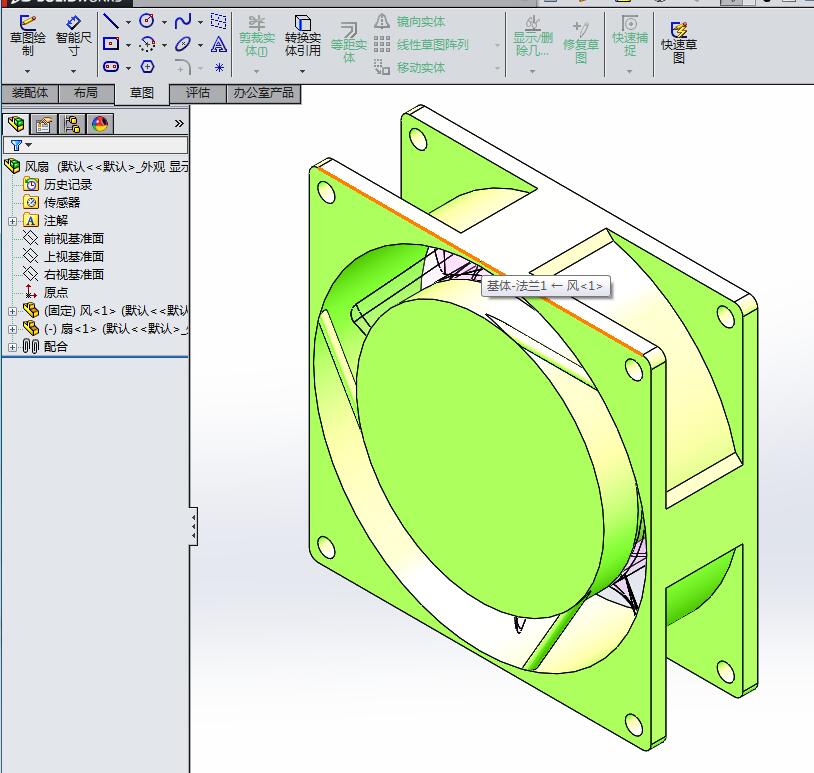814x773 pixels.
Task: Select the Centerpoint Arc tool
Action: (147, 44)
